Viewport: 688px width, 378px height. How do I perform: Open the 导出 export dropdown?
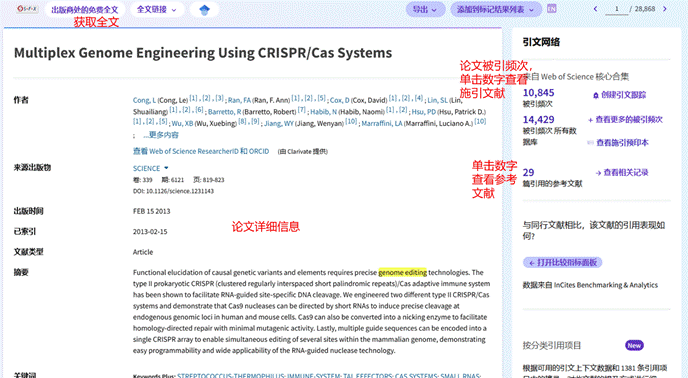coord(425,9)
